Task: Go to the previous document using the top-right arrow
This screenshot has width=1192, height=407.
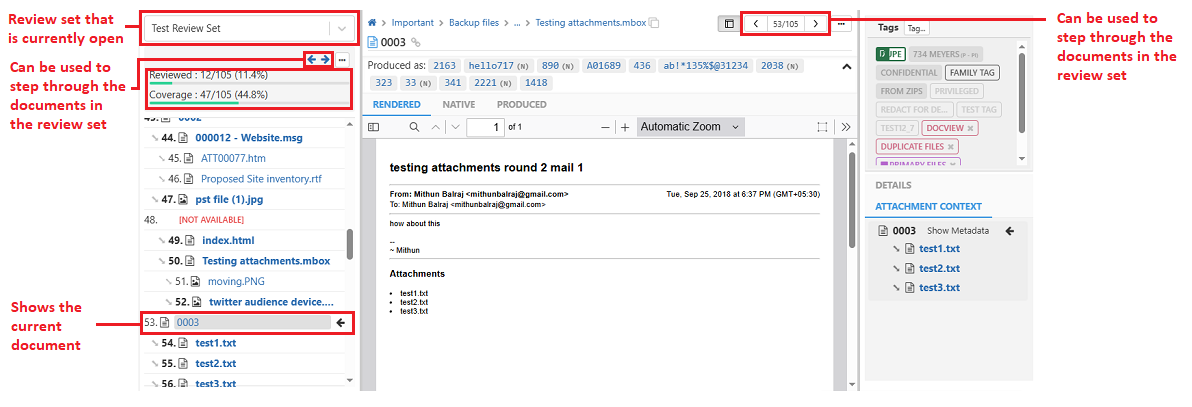Action: point(756,23)
